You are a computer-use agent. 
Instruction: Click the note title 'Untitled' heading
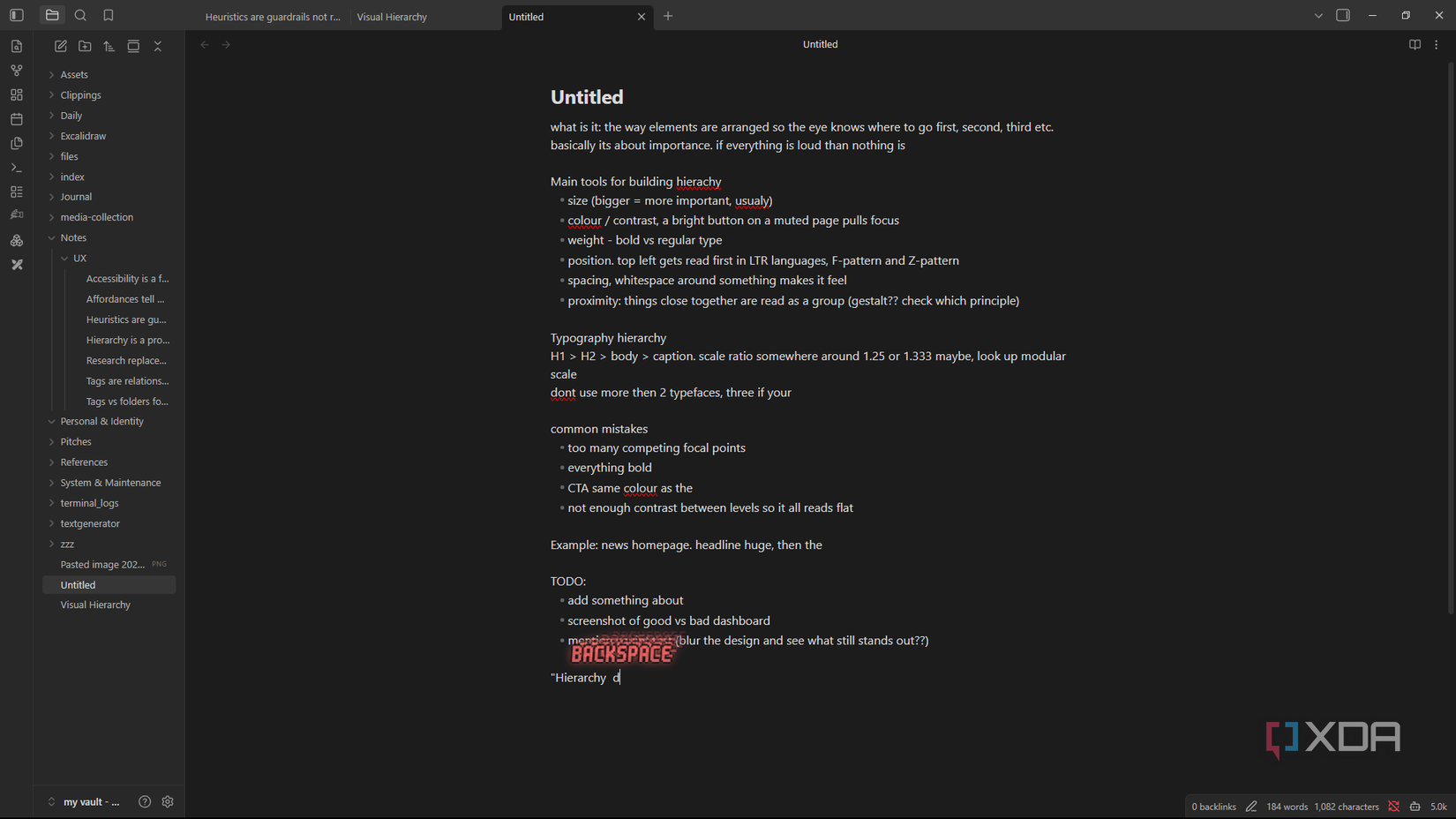pos(587,97)
